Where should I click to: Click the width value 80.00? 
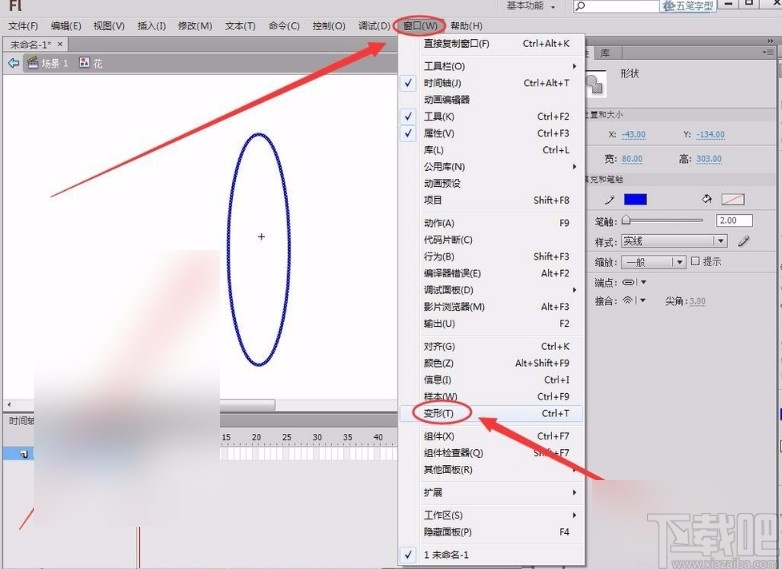[632, 159]
